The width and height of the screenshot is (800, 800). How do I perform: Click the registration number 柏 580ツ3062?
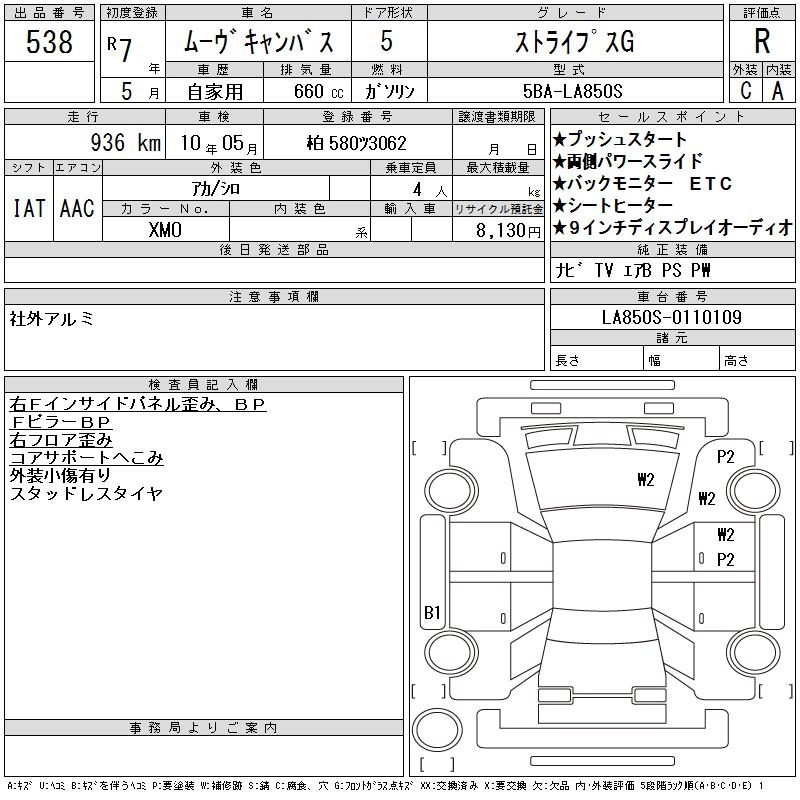point(356,144)
